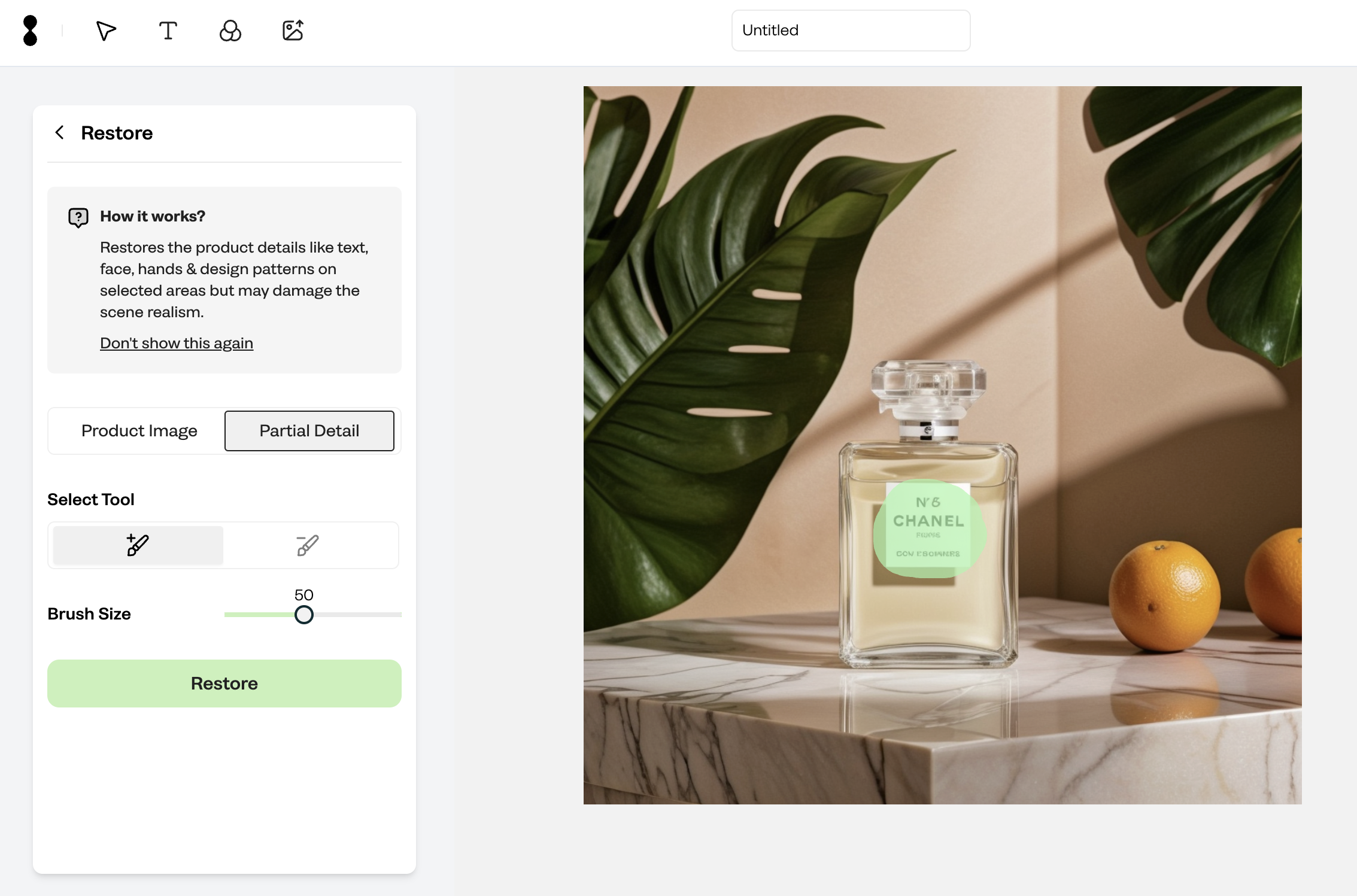Select the add brush tool
The height and width of the screenshot is (896, 1357).
[x=138, y=545]
